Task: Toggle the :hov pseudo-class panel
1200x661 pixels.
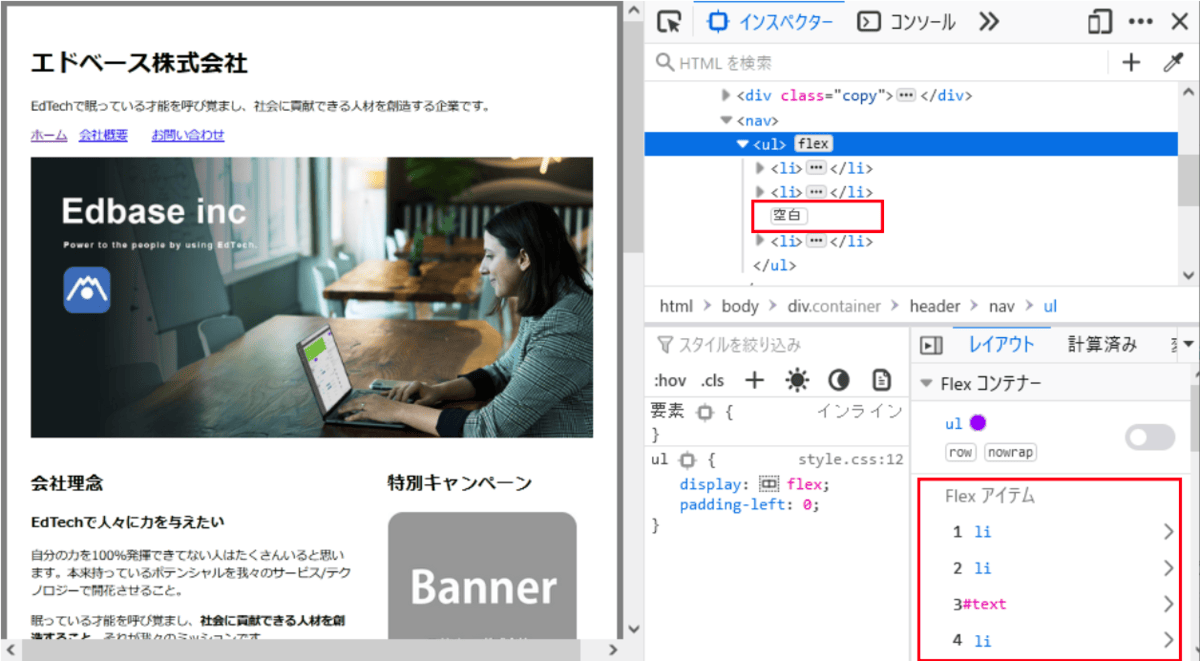Action: [670, 381]
